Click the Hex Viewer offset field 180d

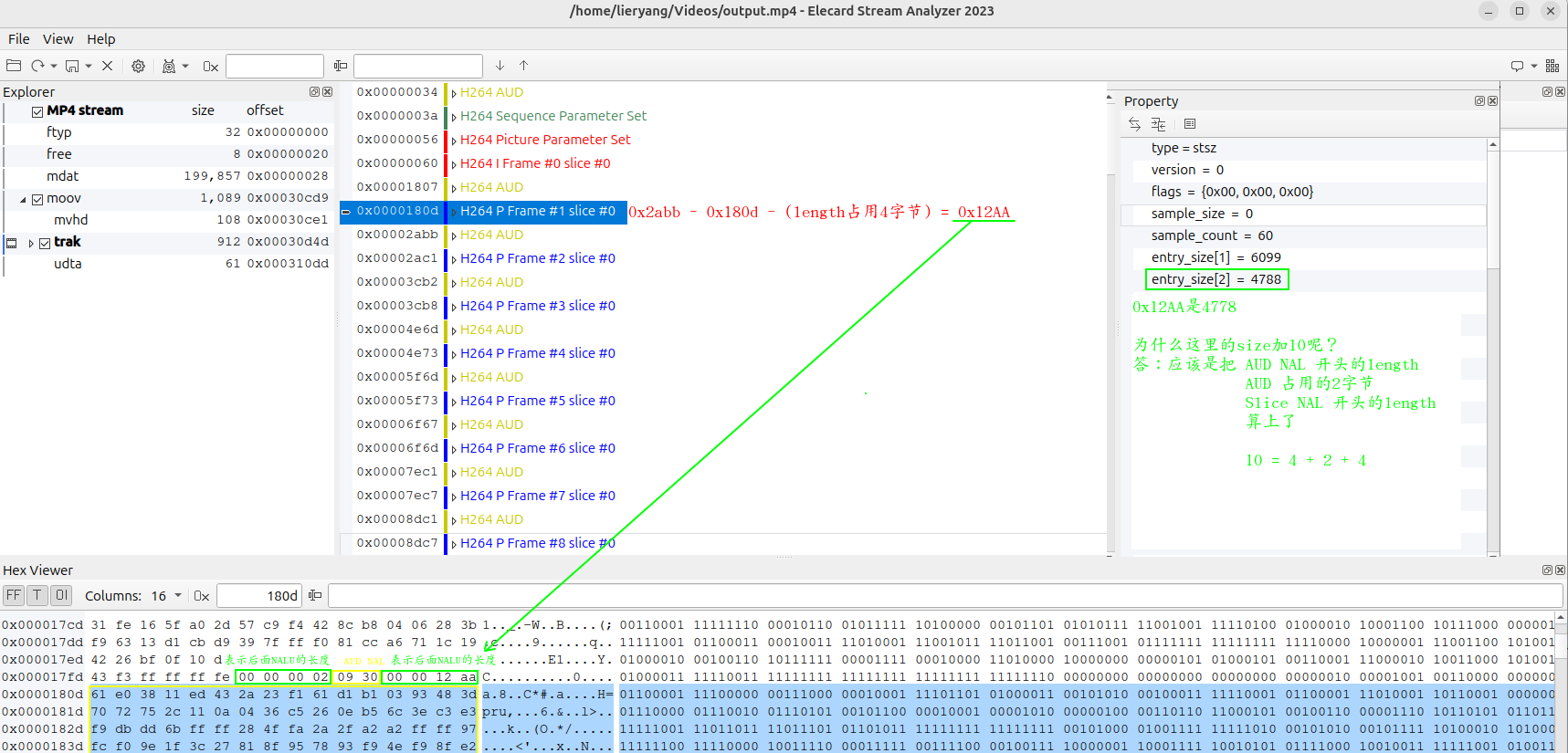(259, 596)
